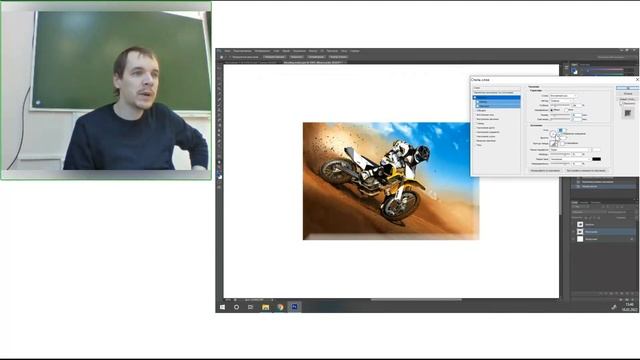Click the Reset to Default button

coord(587,171)
